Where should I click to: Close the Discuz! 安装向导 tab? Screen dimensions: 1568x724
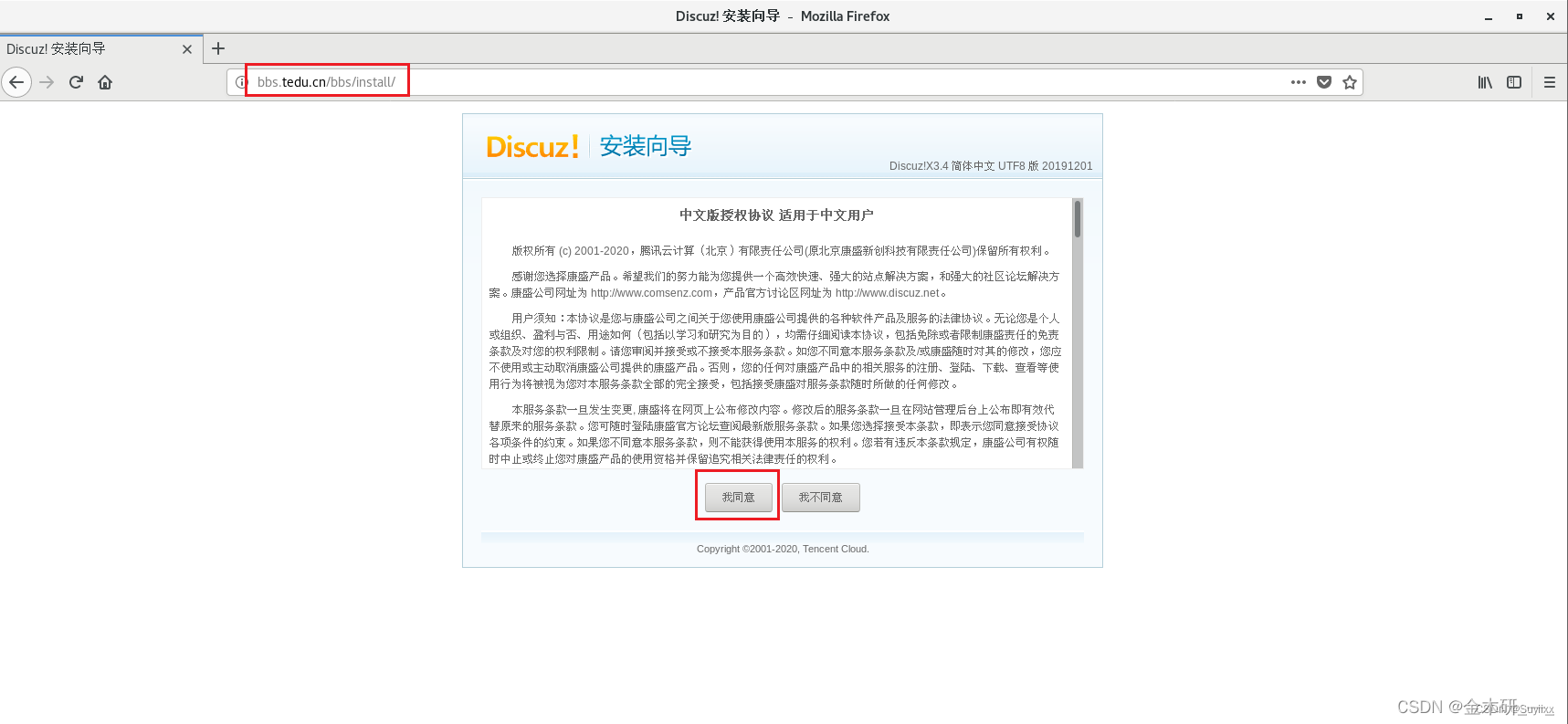(187, 49)
